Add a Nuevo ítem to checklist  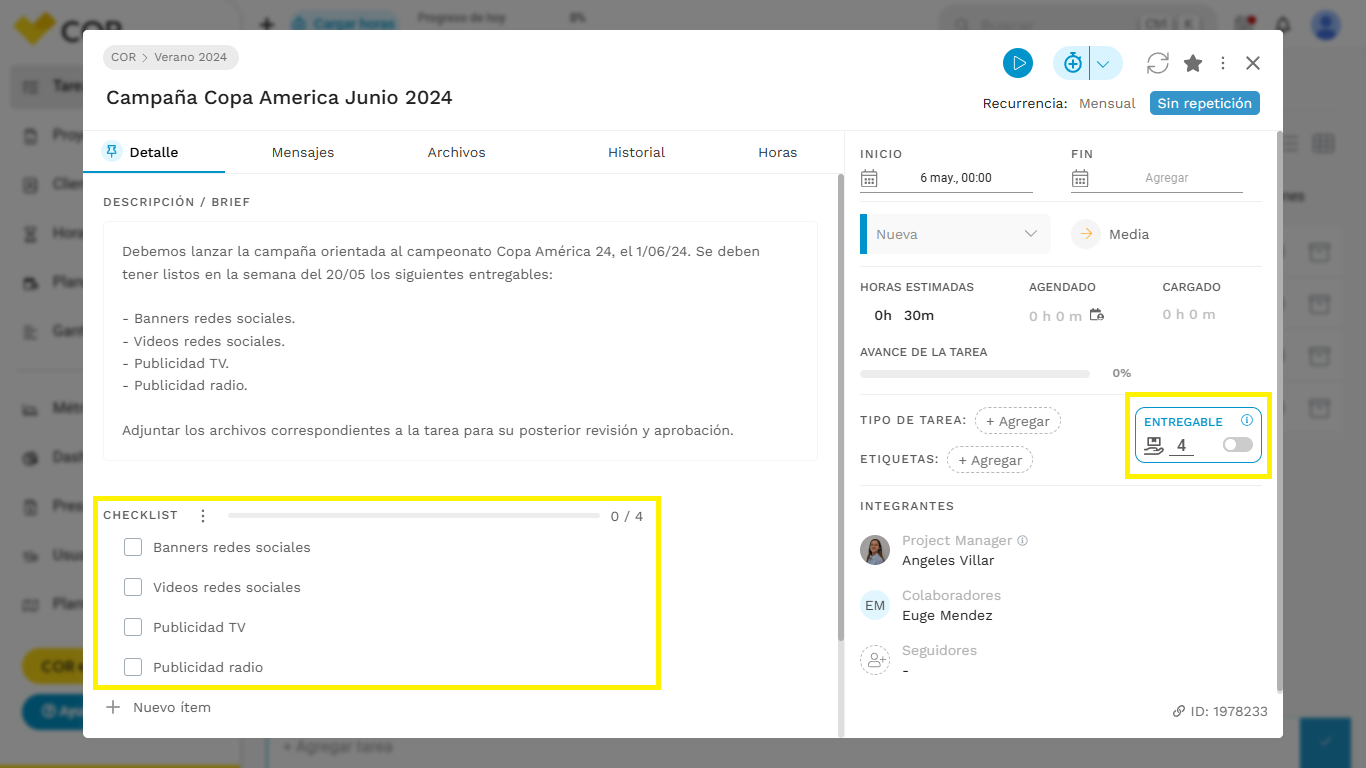pos(158,707)
